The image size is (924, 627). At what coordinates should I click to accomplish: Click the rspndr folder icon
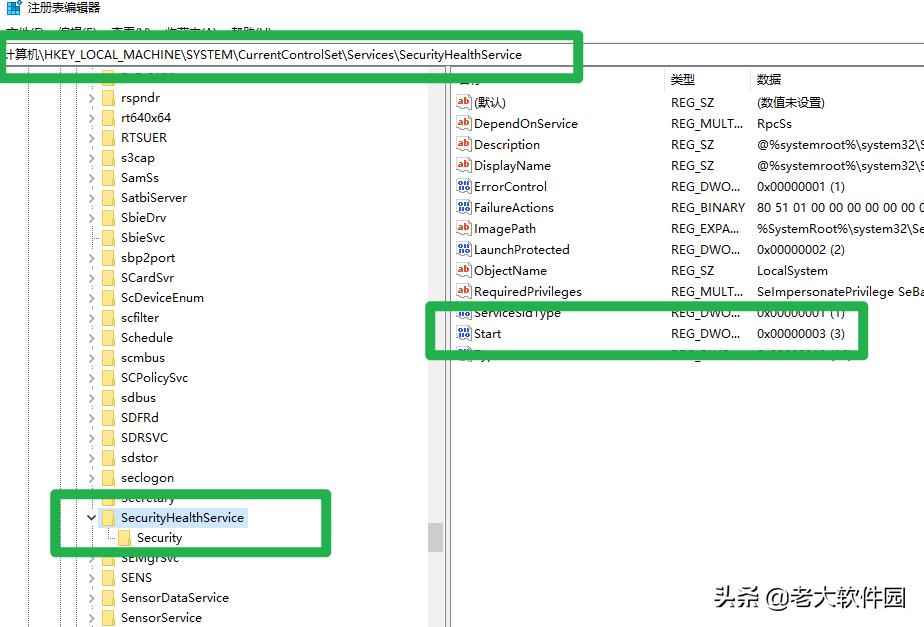(108, 98)
